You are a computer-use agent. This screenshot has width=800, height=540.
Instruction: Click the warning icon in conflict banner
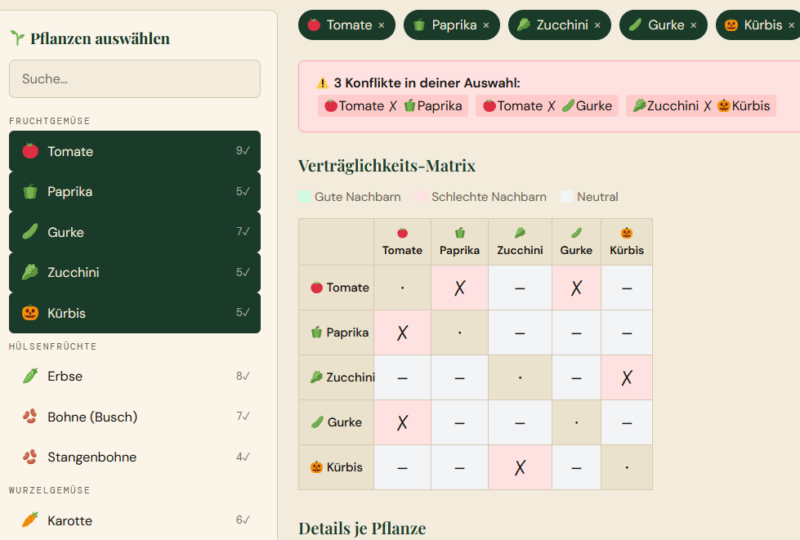(322, 83)
